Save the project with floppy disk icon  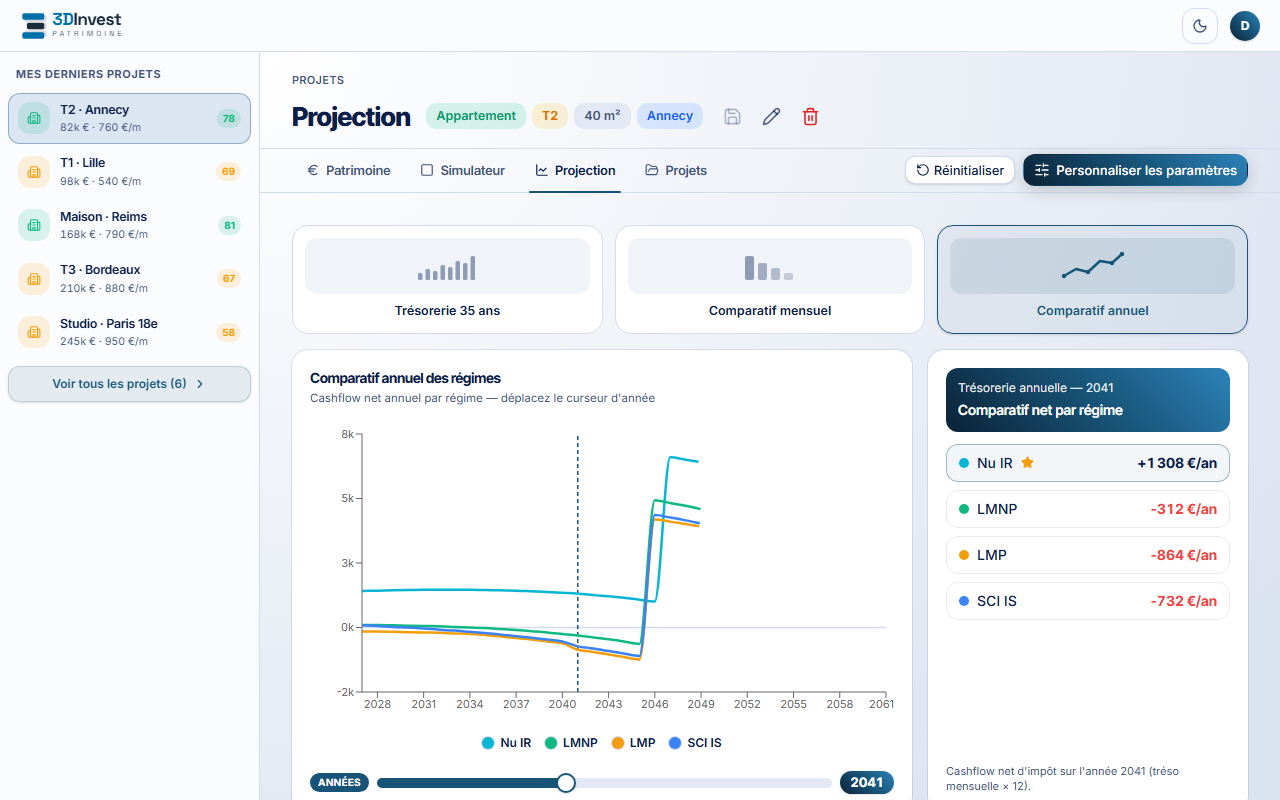click(732, 117)
